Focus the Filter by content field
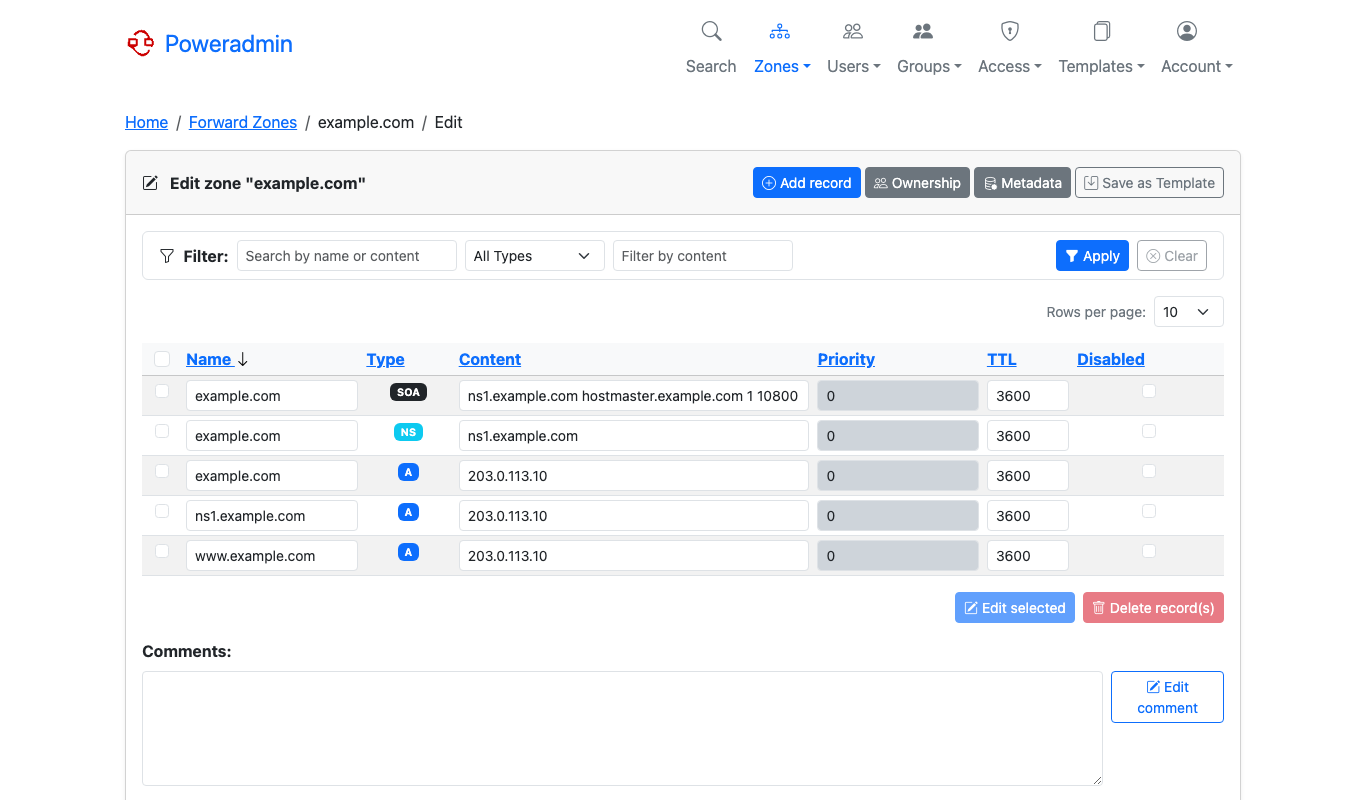 [x=703, y=256]
